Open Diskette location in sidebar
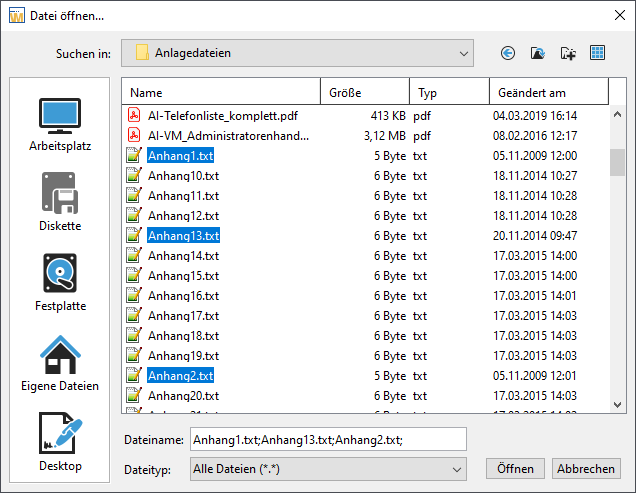This screenshot has width=636, height=493. tap(60, 202)
